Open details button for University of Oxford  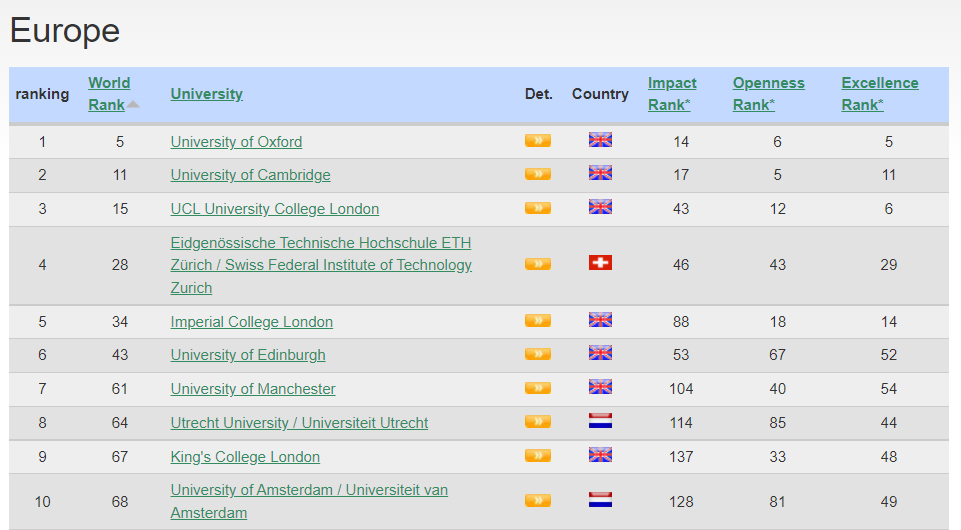click(538, 141)
